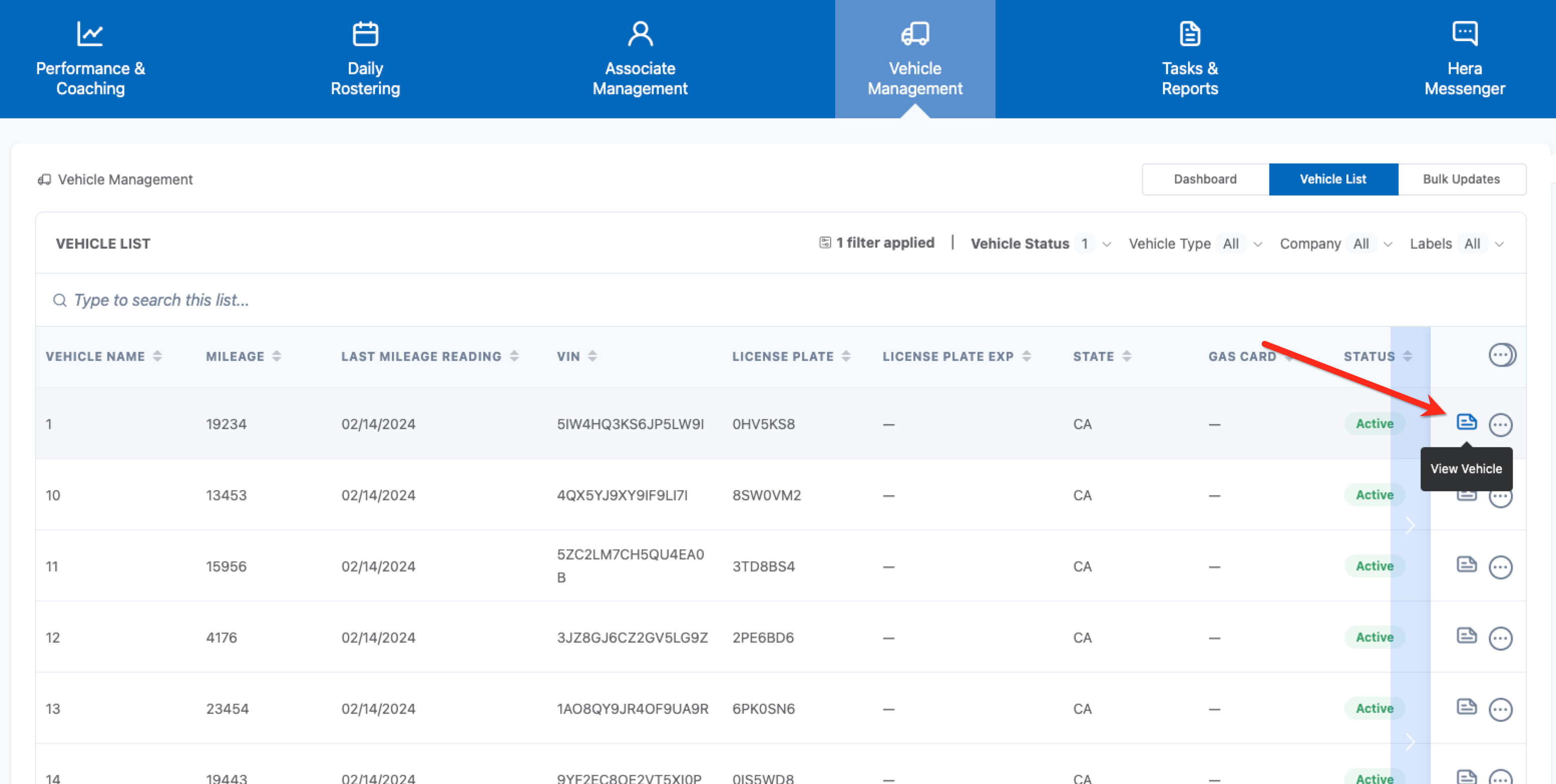
Task: Switch to Dashboard tab
Action: 1205,179
